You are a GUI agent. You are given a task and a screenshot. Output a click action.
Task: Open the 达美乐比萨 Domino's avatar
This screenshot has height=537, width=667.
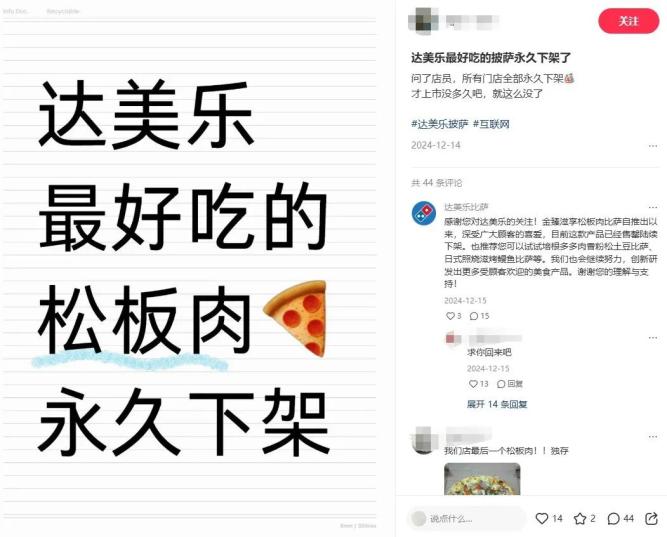pos(424,213)
